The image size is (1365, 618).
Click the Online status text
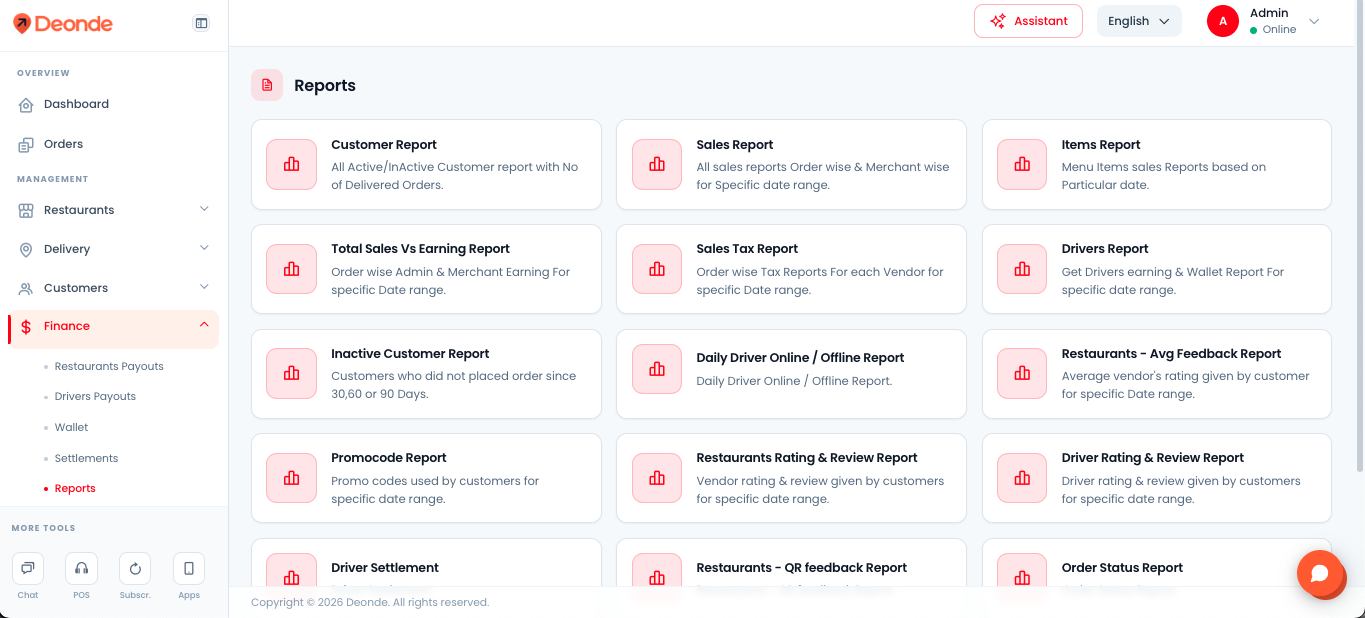click(1279, 30)
